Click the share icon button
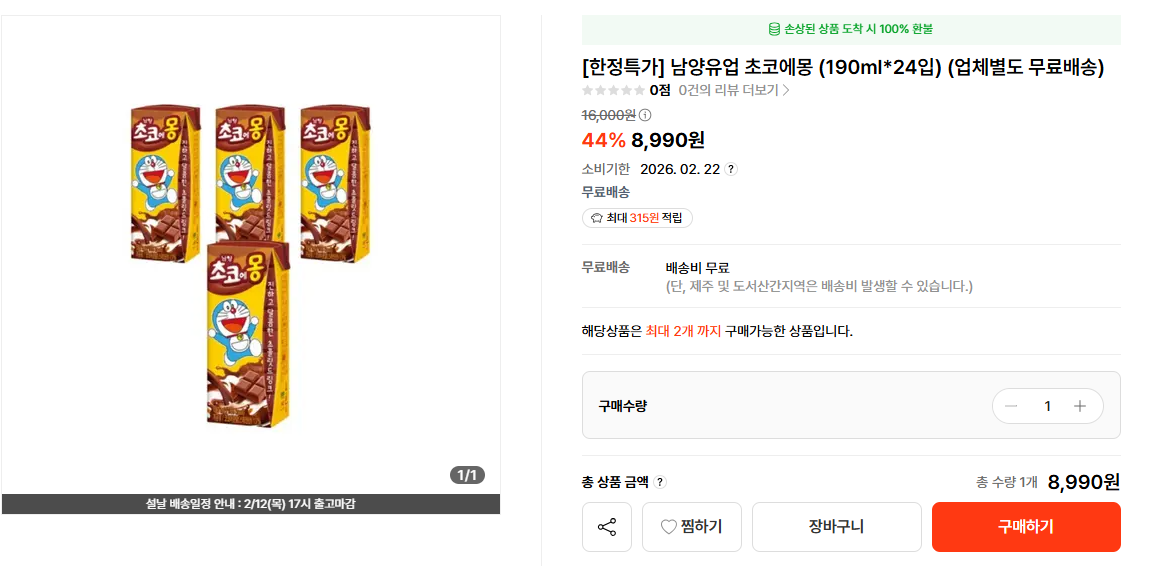The image size is (1150, 566). pyautogui.click(x=607, y=527)
